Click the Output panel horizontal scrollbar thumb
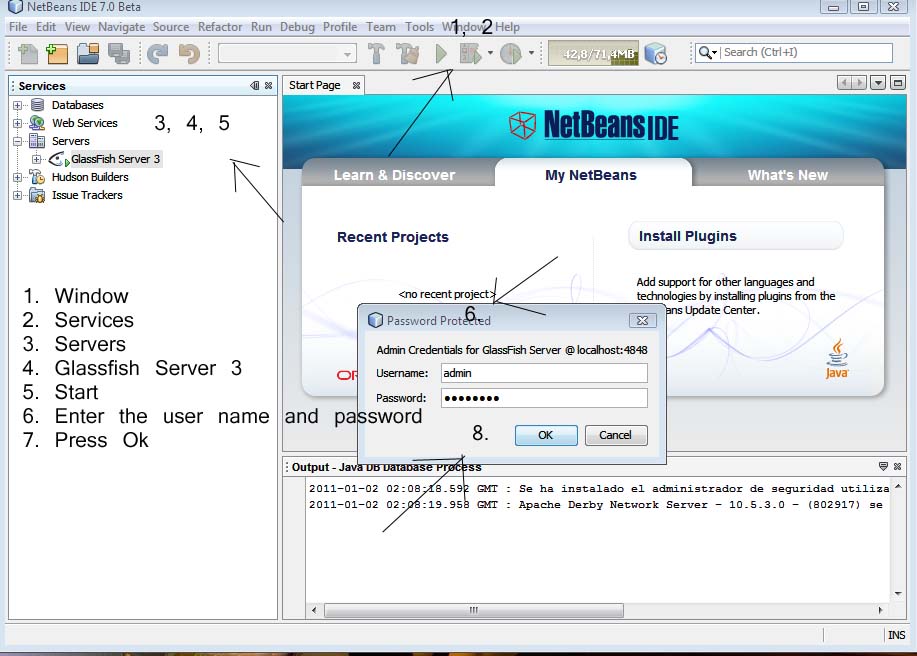The image size is (917, 656). click(x=474, y=610)
